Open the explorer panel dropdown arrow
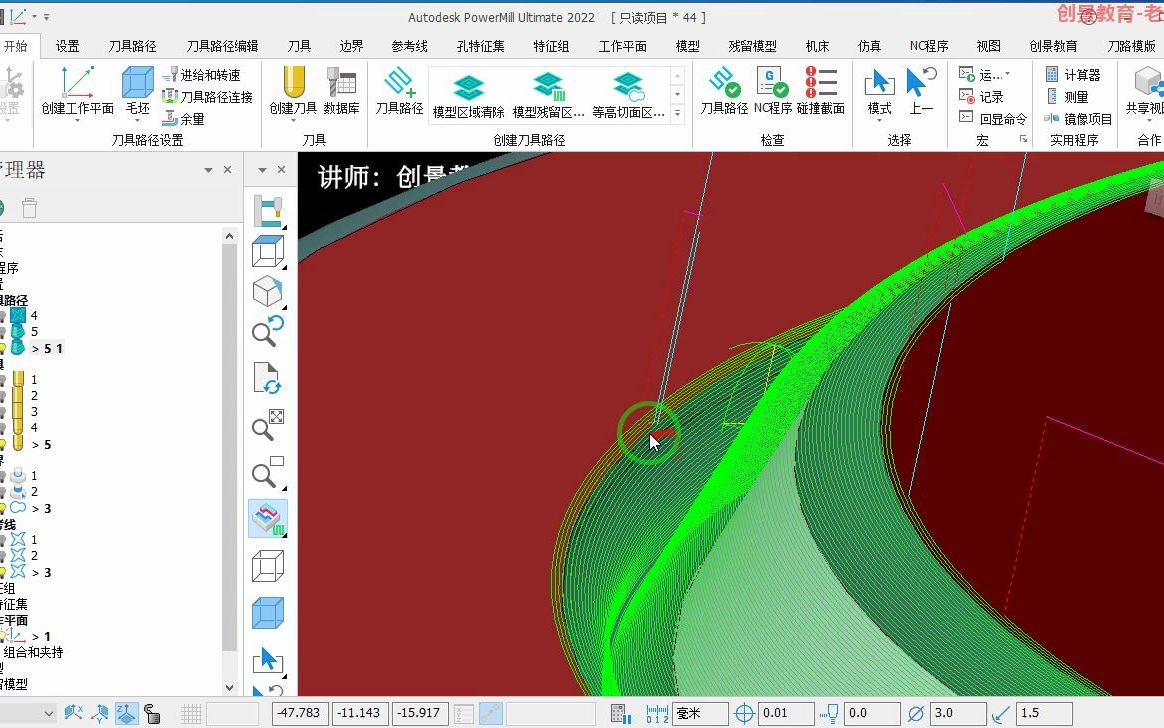The height and width of the screenshot is (728, 1164). 207,169
